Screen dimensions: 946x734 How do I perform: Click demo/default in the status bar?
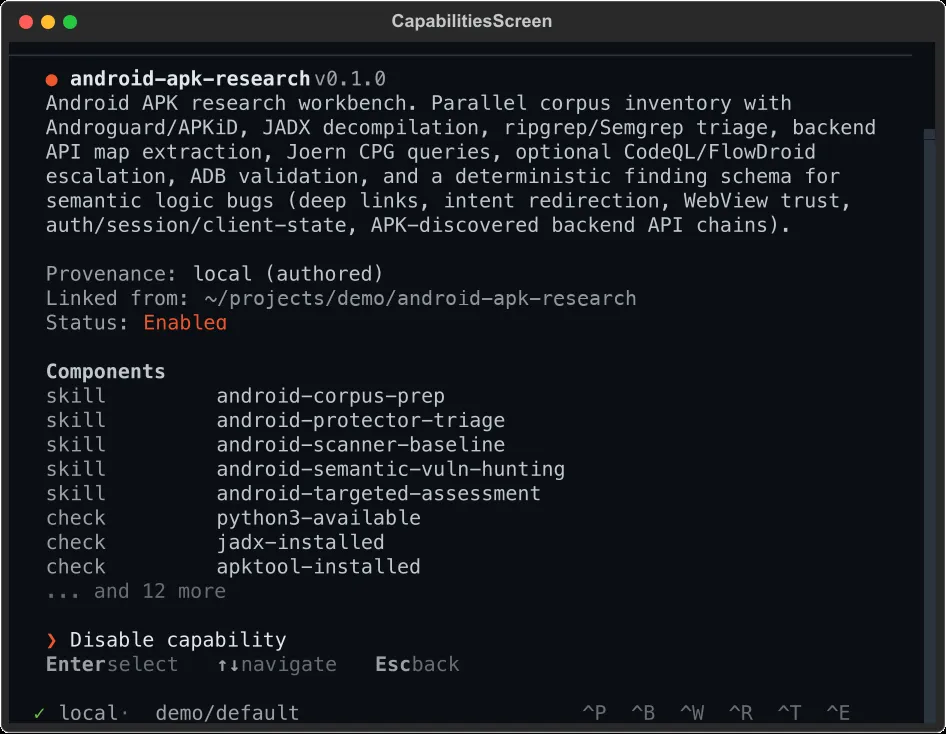point(227,713)
